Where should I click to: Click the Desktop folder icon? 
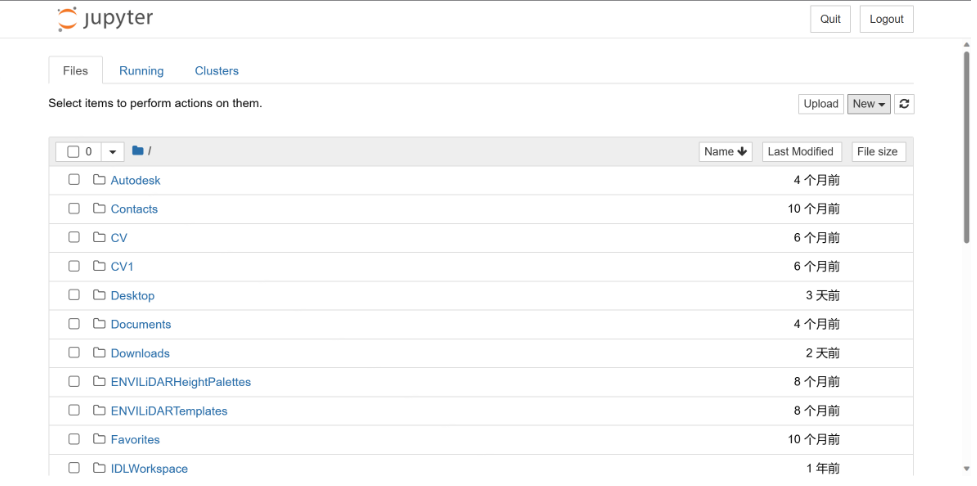coord(99,295)
